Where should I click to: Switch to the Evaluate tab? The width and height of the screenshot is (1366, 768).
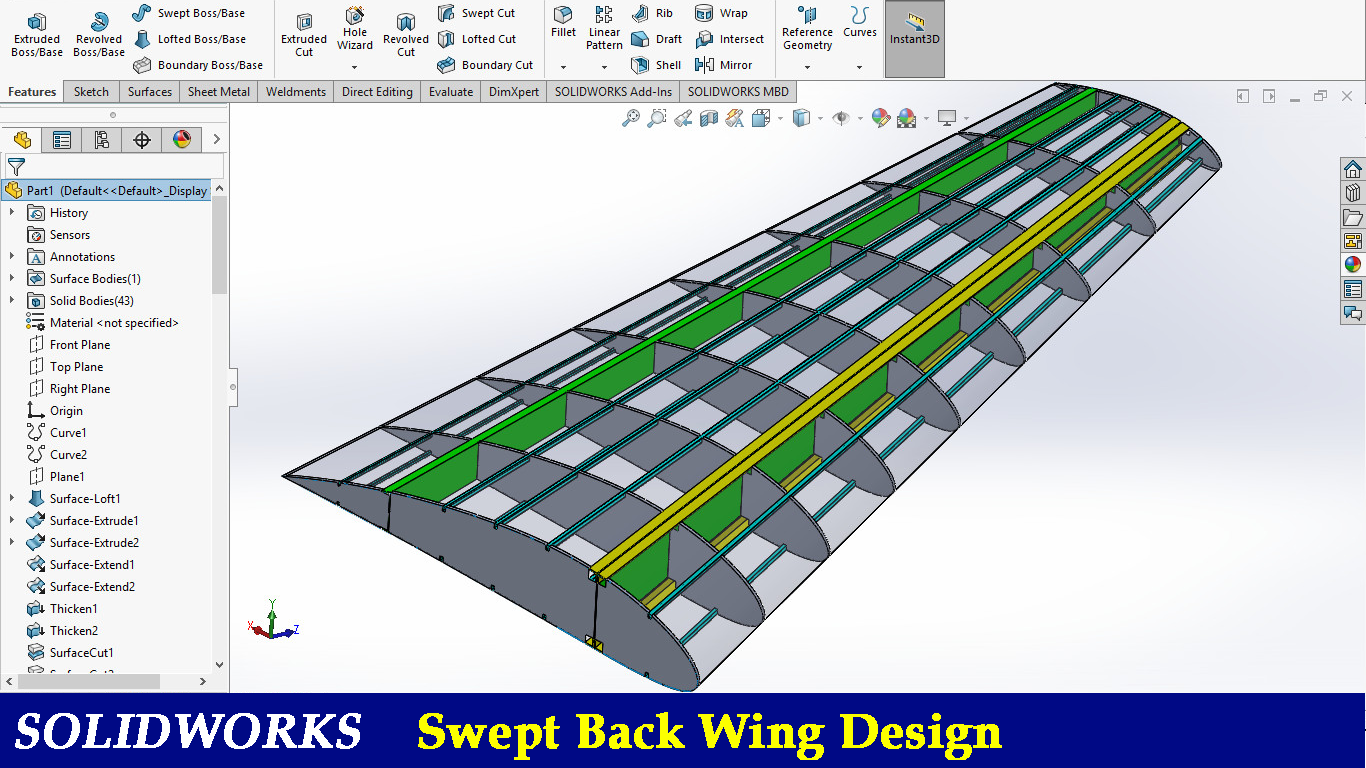(451, 92)
